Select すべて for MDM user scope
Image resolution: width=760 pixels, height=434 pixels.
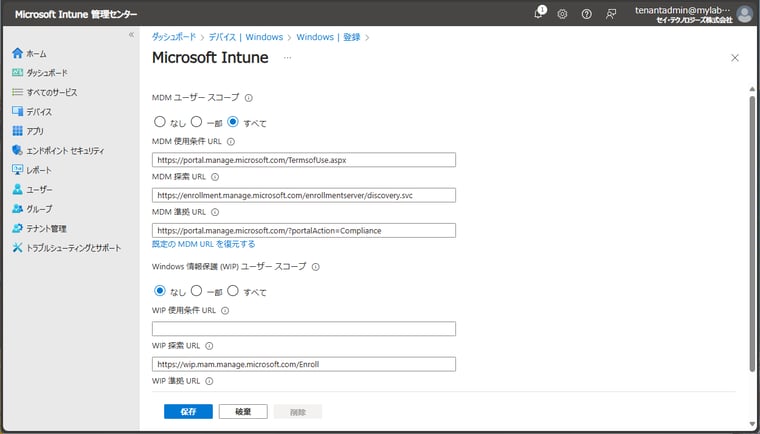(x=233, y=122)
